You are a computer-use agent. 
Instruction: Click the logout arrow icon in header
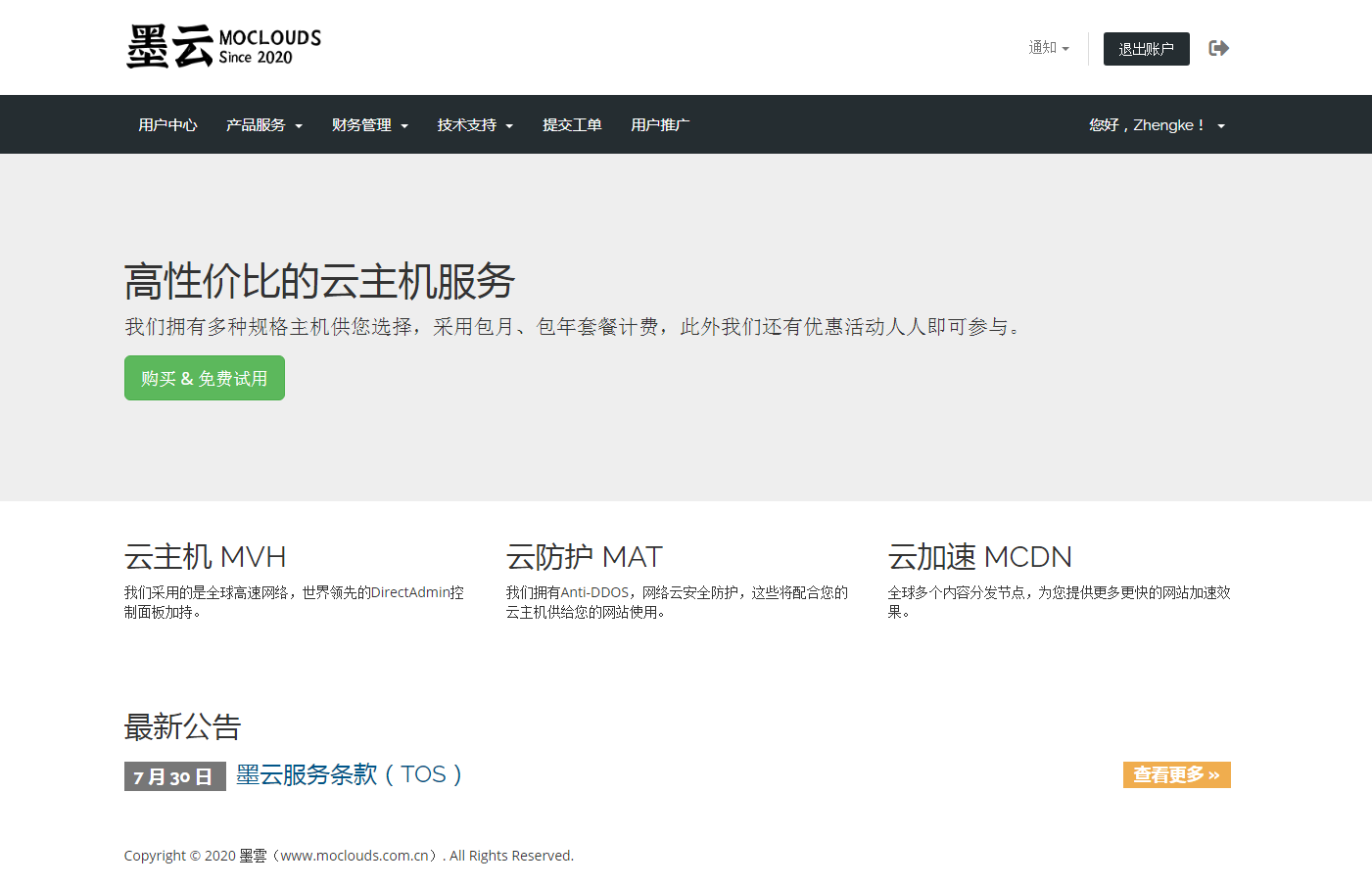[1218, 48]
